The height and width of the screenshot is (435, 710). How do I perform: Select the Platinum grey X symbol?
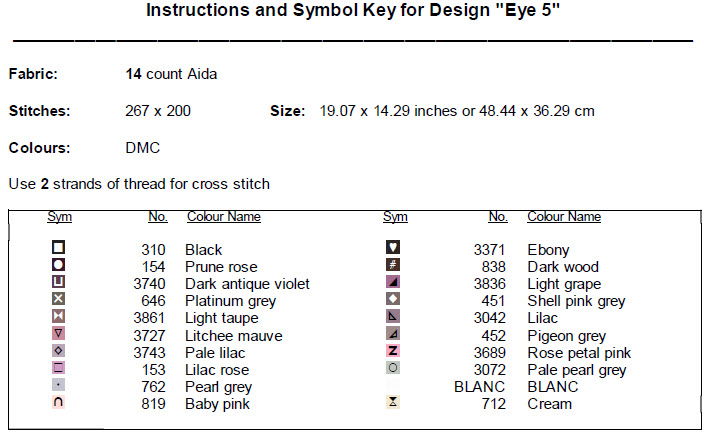pos(58,299)
